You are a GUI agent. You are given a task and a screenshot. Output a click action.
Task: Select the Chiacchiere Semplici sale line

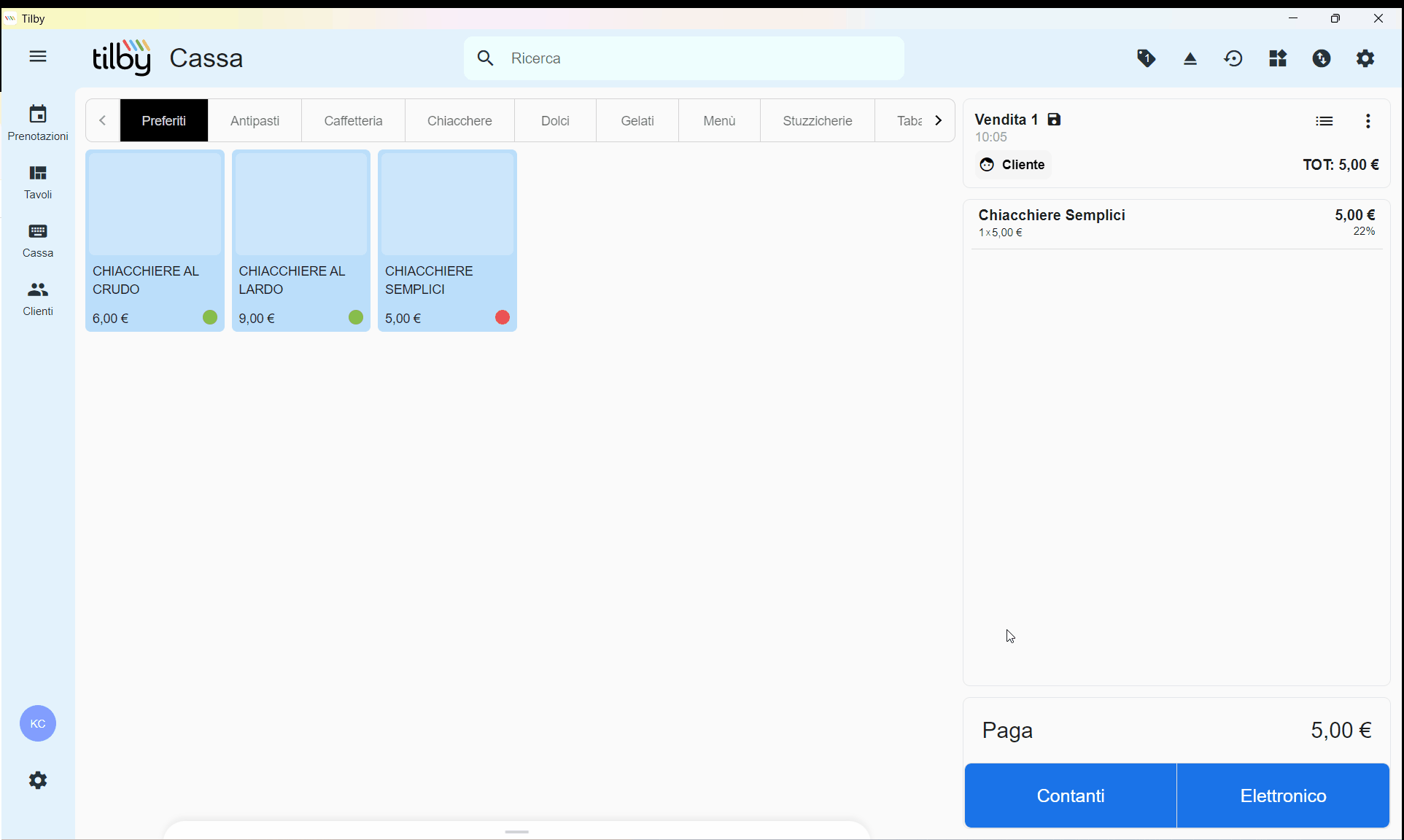coord(1176,223)
